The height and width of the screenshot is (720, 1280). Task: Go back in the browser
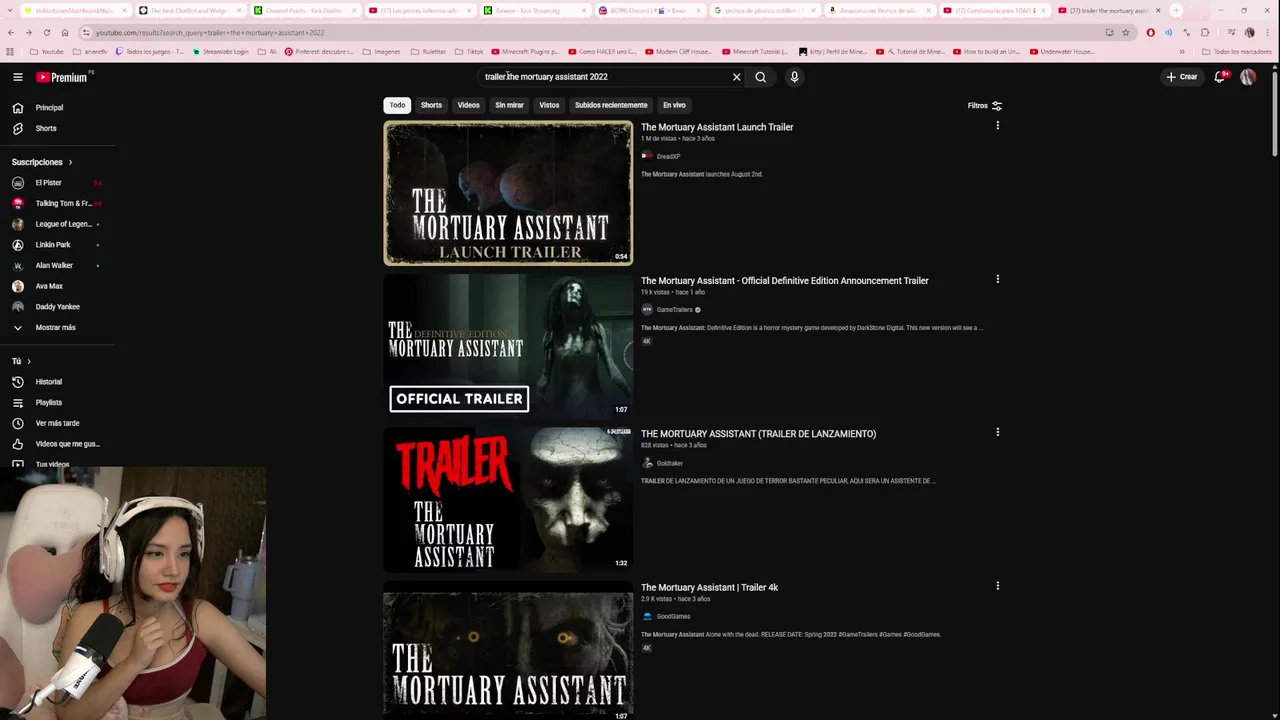point(11,32)
